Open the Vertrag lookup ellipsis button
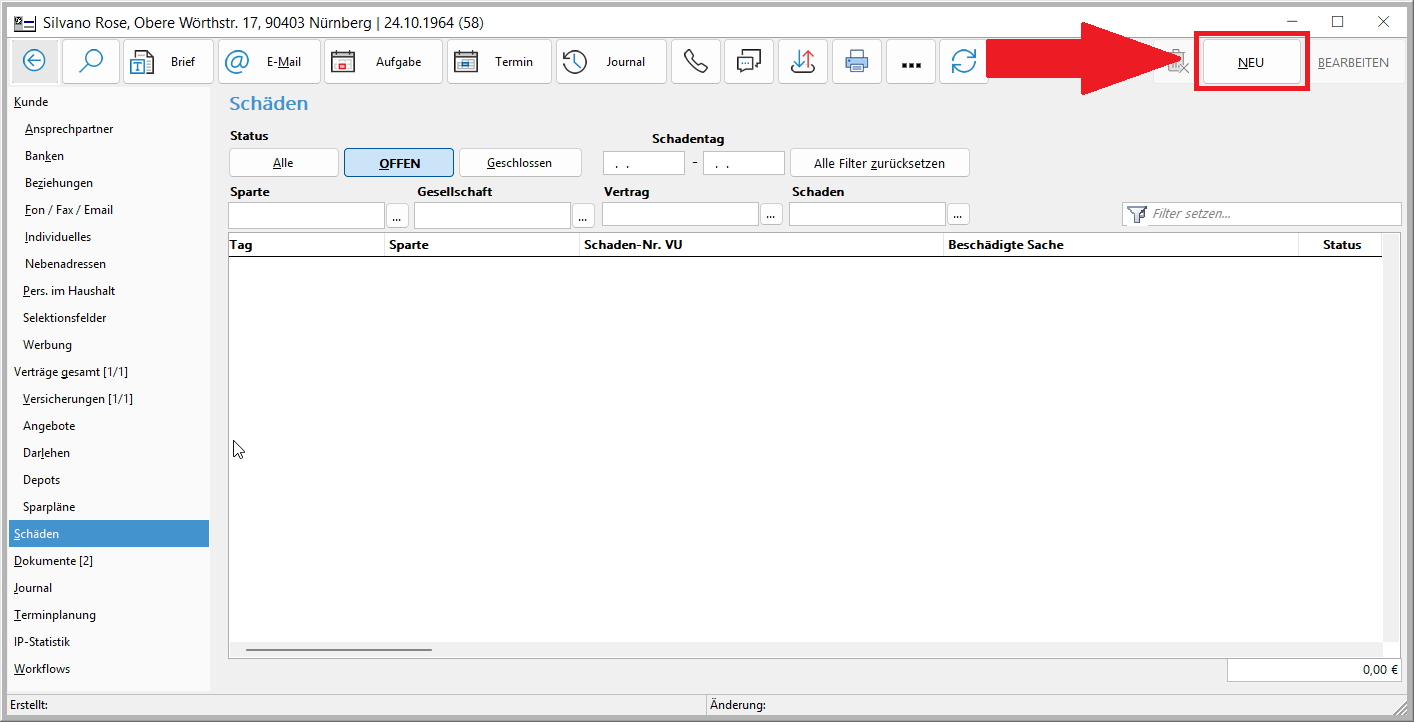 (771, 215)
